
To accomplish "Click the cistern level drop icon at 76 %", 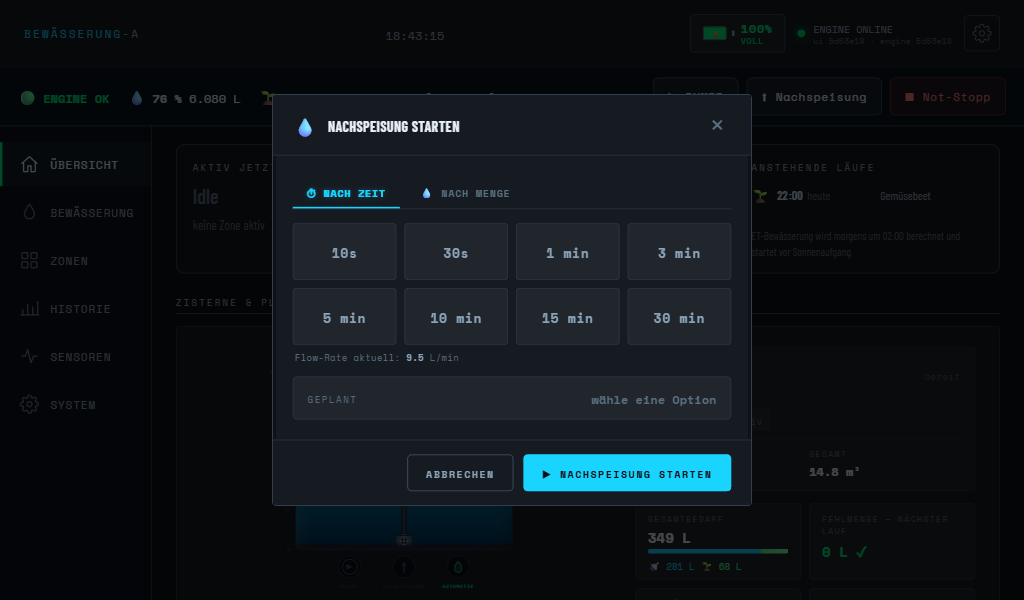I will 136,98.
